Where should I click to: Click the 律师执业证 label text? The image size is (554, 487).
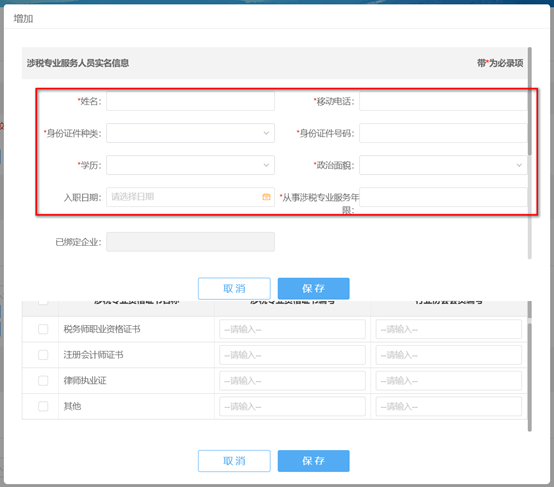tap(85, 381)
